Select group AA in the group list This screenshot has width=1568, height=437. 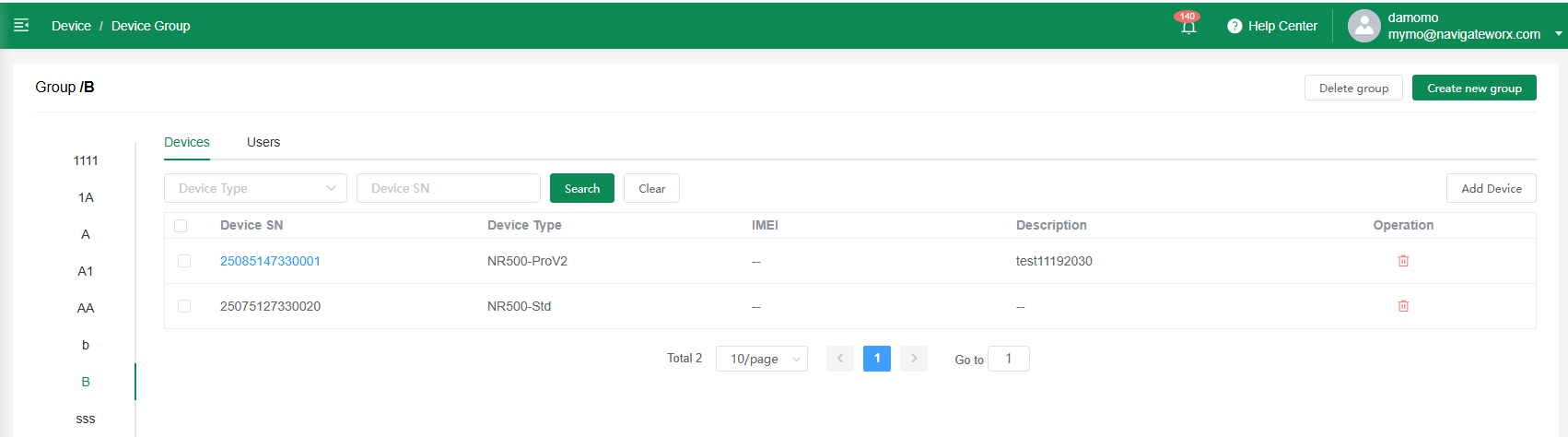pos(86,308)
